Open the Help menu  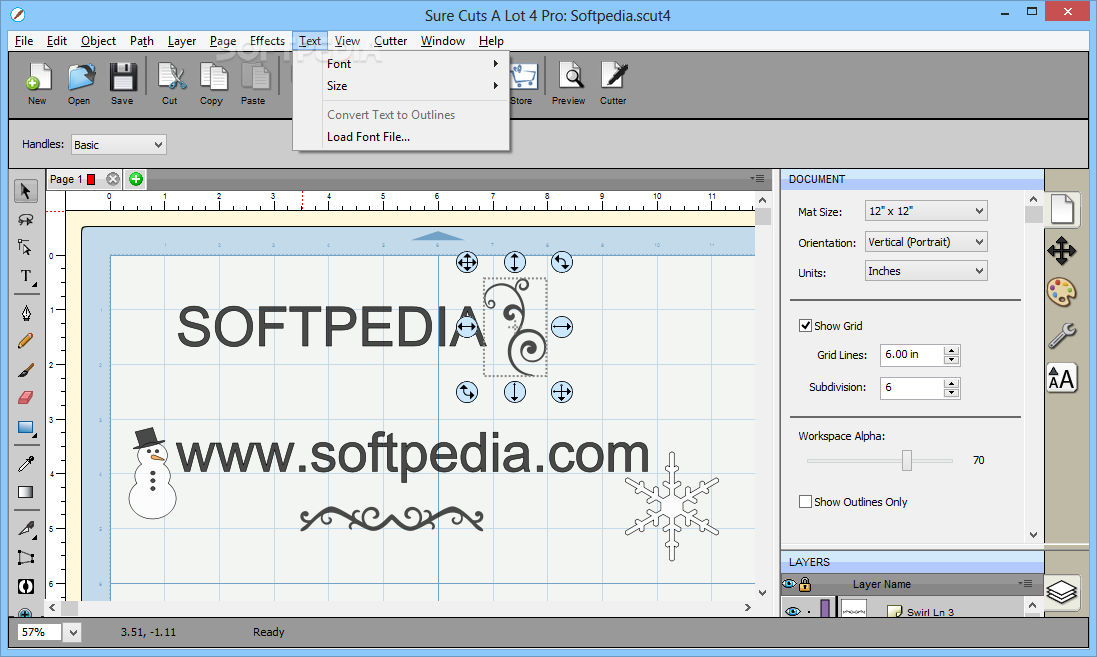(x=491, y=41)
